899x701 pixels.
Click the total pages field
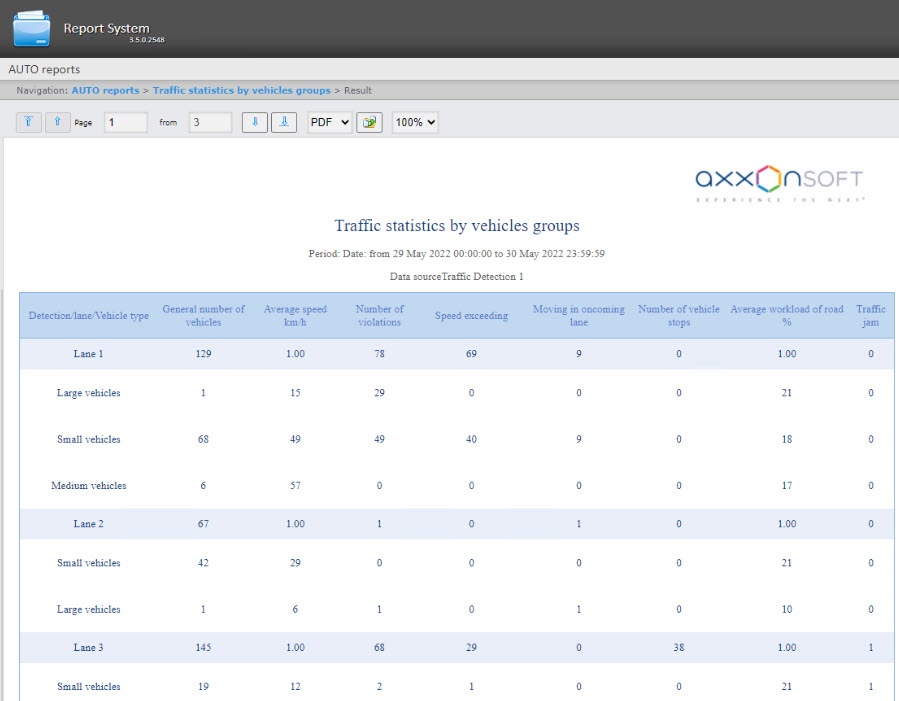(x=210, y=122)
